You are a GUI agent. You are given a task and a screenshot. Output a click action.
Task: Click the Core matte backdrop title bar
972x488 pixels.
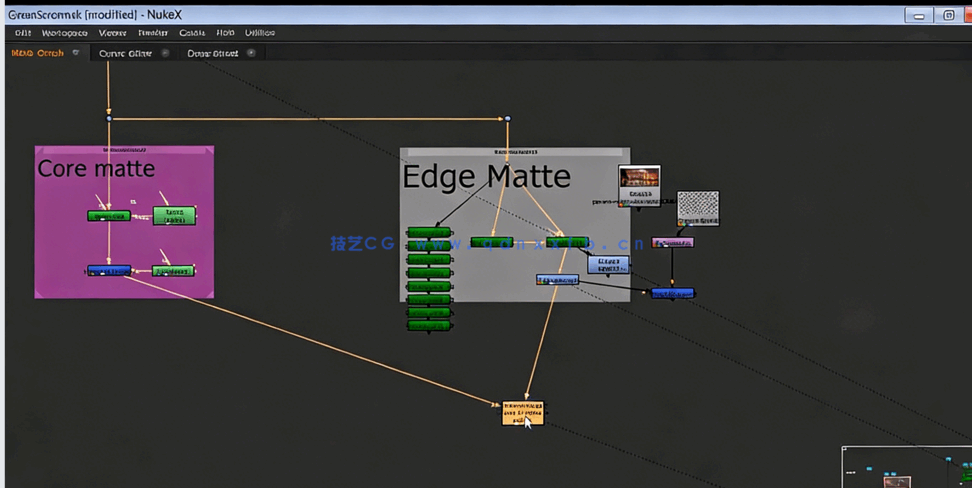(x=124, y=150)
